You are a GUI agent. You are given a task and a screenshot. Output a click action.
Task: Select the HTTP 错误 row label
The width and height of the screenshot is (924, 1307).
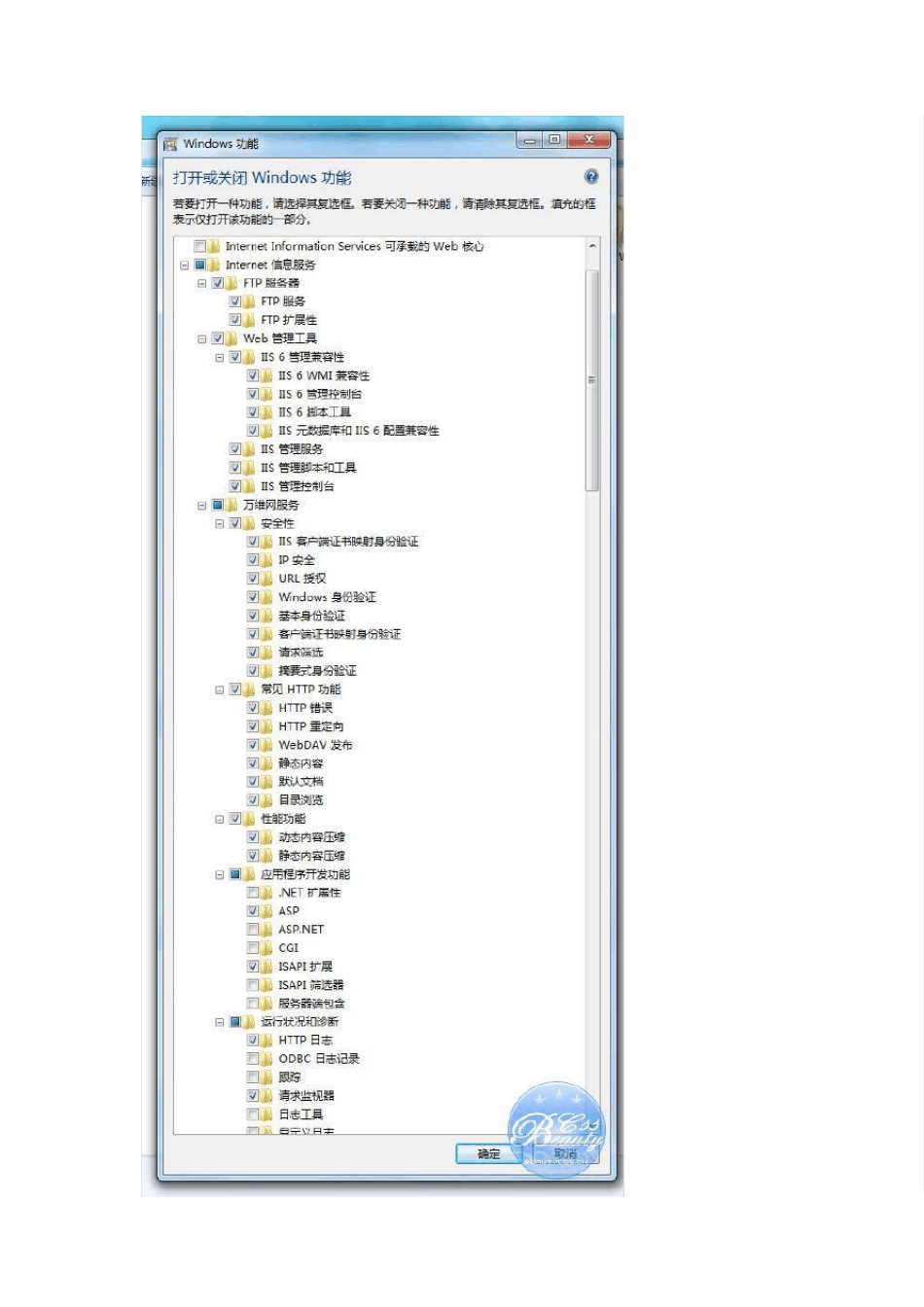(305, 708)
